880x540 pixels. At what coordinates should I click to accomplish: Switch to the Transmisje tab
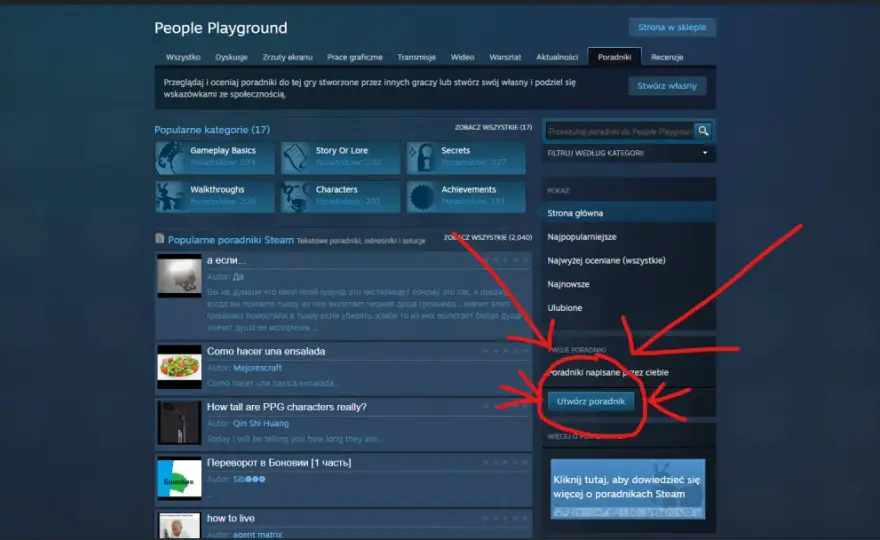coord(416,57)
